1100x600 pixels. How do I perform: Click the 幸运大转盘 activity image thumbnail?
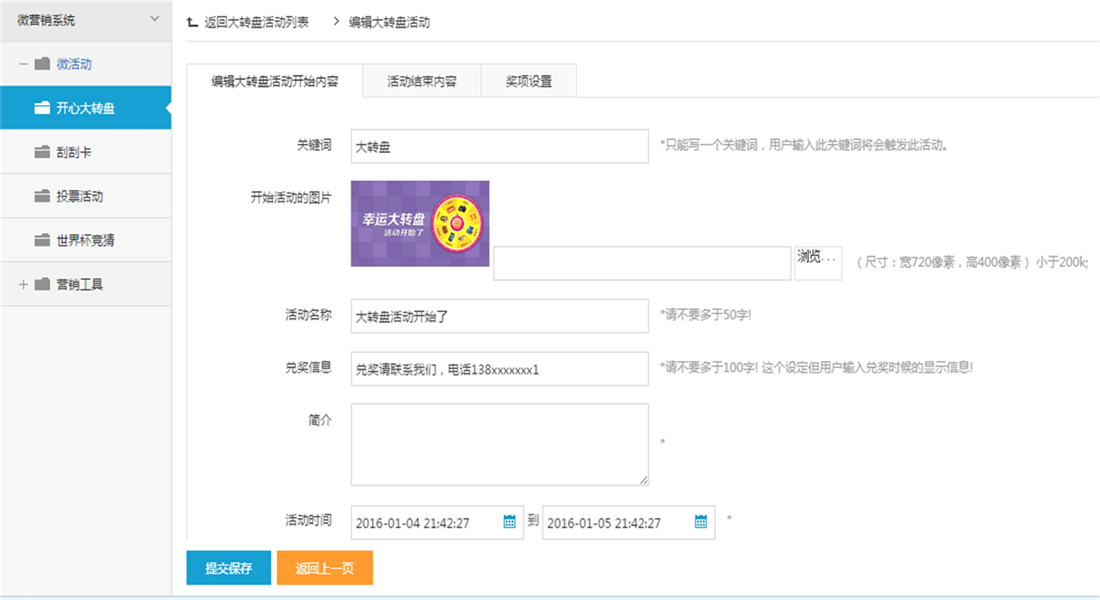(420, 223)
